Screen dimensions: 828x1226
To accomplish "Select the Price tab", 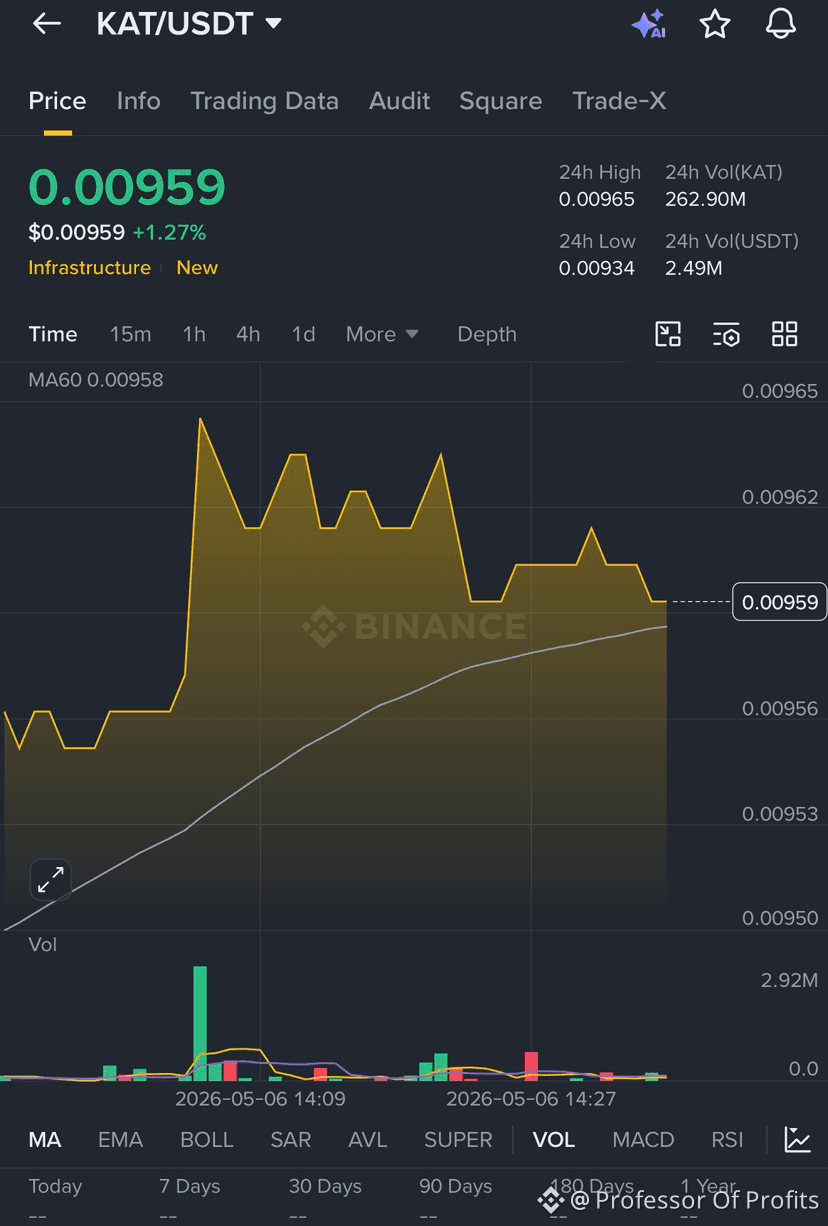I will 57,101.
